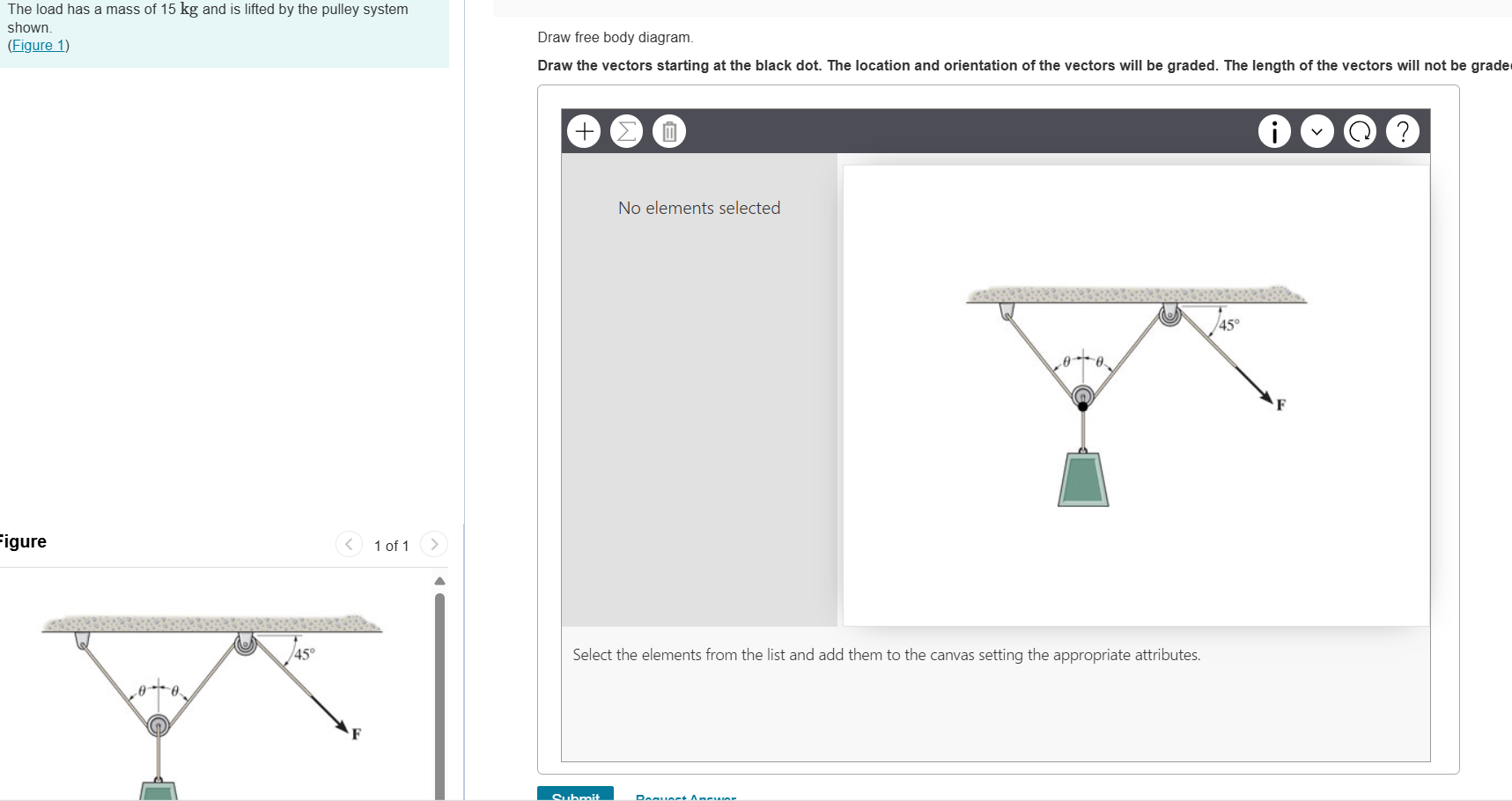The width and height of the screenshot is (1512, 801).
Task: Open the Figure 1 link
Action: point(39,45)
